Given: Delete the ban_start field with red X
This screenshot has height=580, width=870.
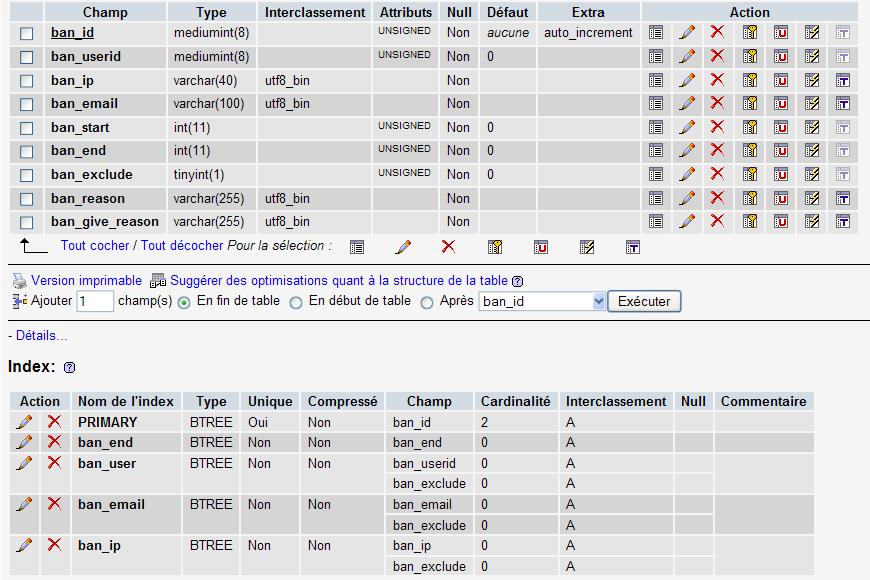Looking at the screenshot, I should coord(717,127).
